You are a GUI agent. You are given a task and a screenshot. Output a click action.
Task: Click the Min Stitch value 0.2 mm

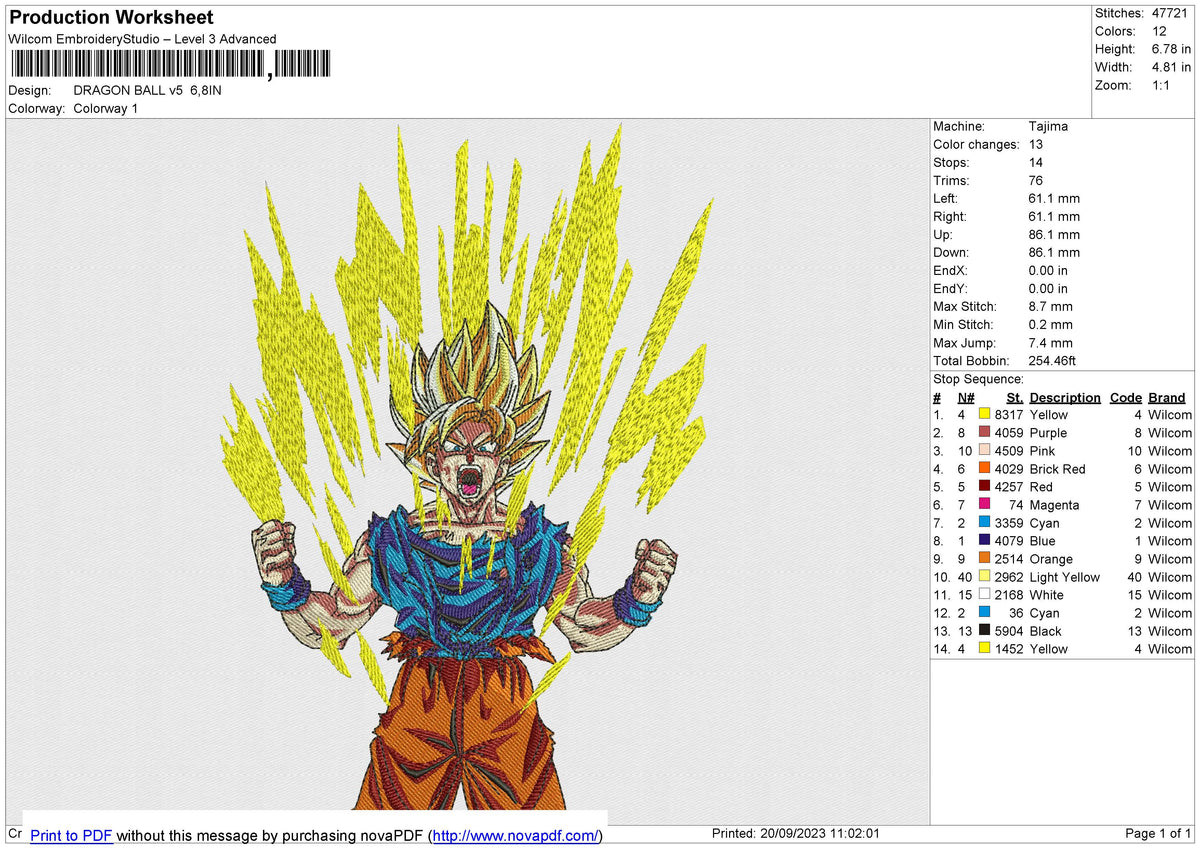click(1051, 325)
